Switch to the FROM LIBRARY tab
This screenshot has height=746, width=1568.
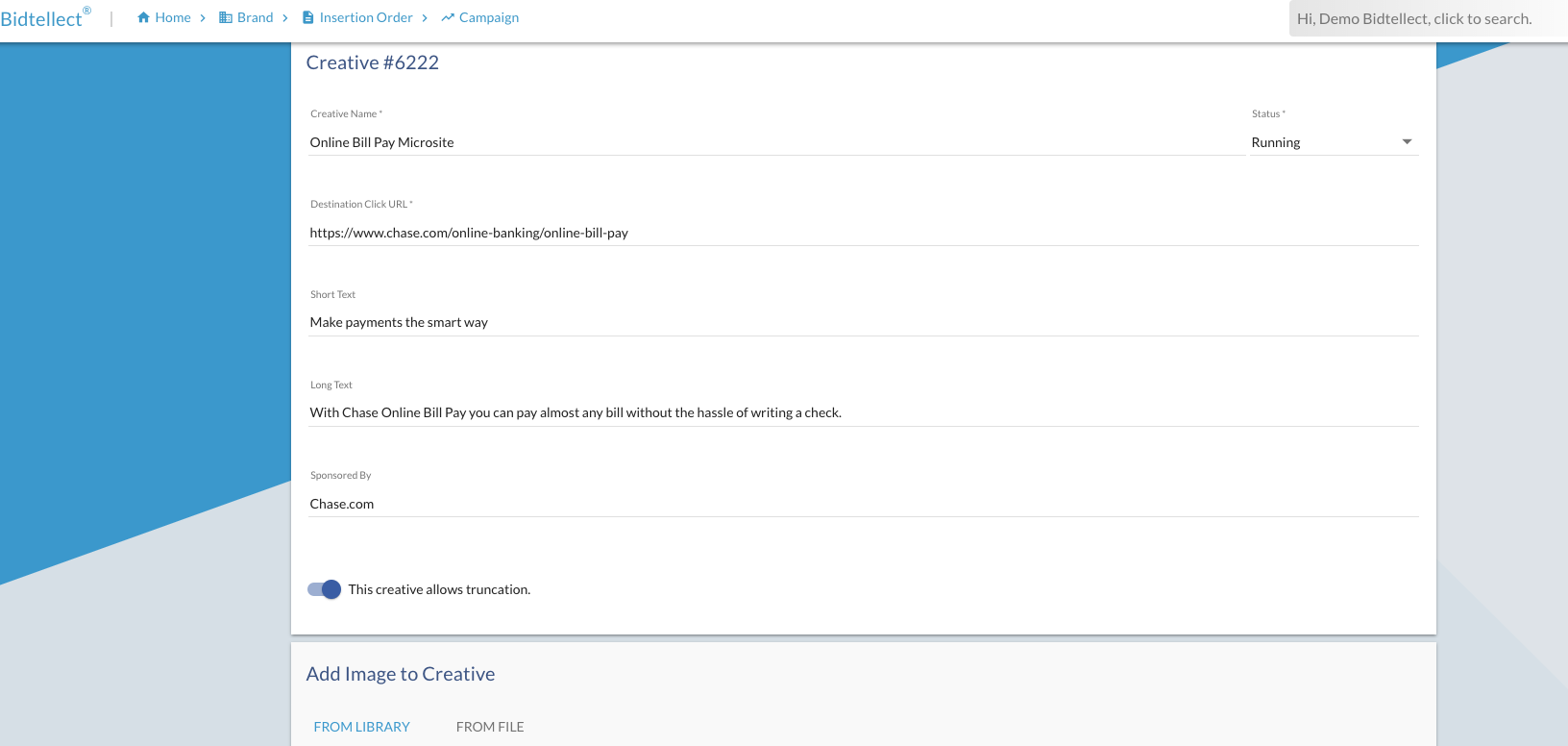click(362, 727)
